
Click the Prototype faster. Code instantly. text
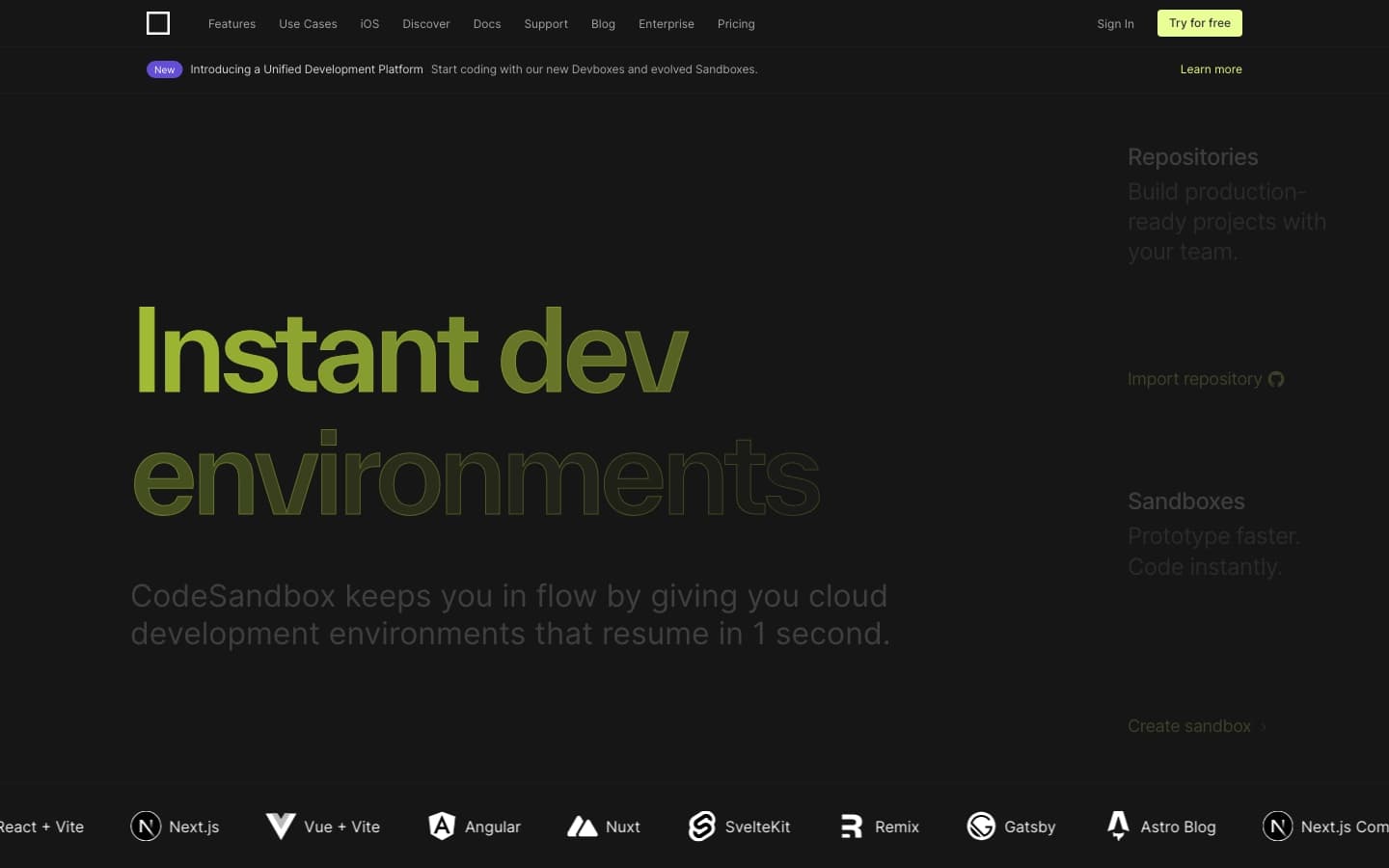[1213, 552]
